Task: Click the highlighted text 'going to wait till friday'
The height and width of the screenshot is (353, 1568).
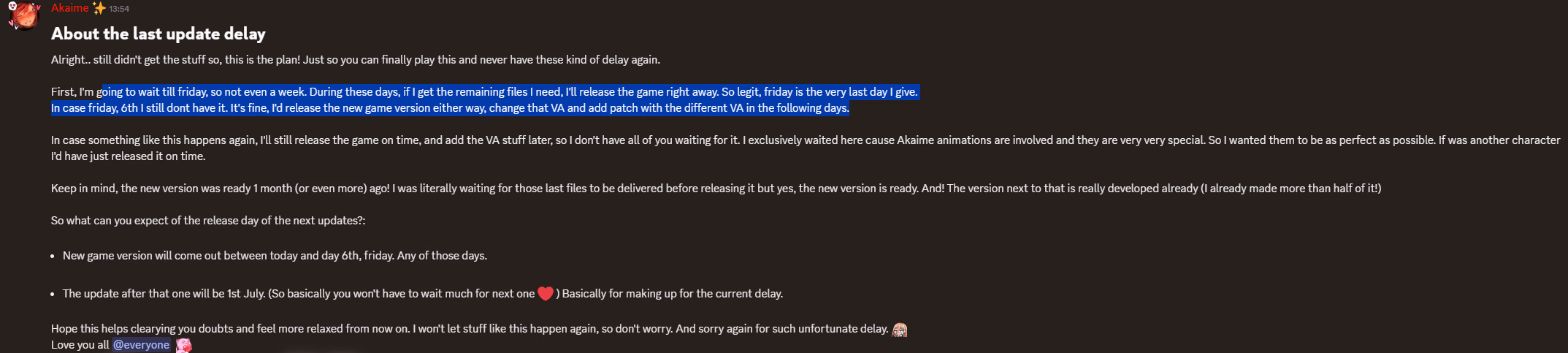Action: [x=152, y=92]
